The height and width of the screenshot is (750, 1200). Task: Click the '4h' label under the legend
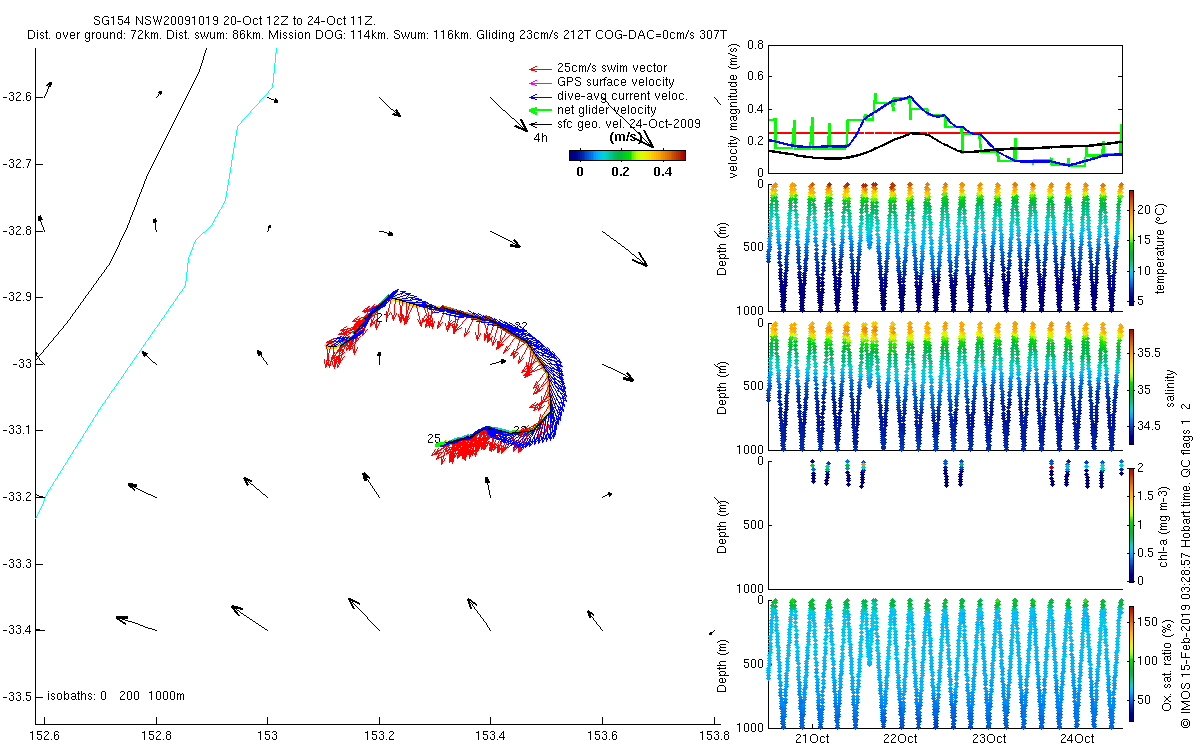[540, 138]
